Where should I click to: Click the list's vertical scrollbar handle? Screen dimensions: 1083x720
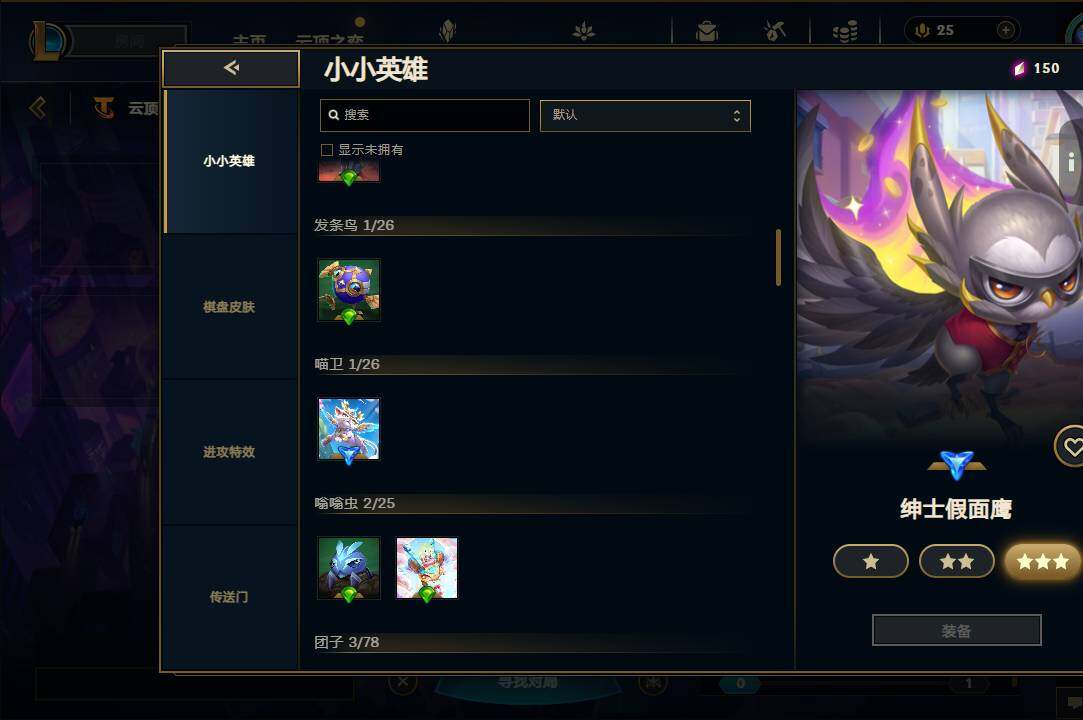coord(778,257)
